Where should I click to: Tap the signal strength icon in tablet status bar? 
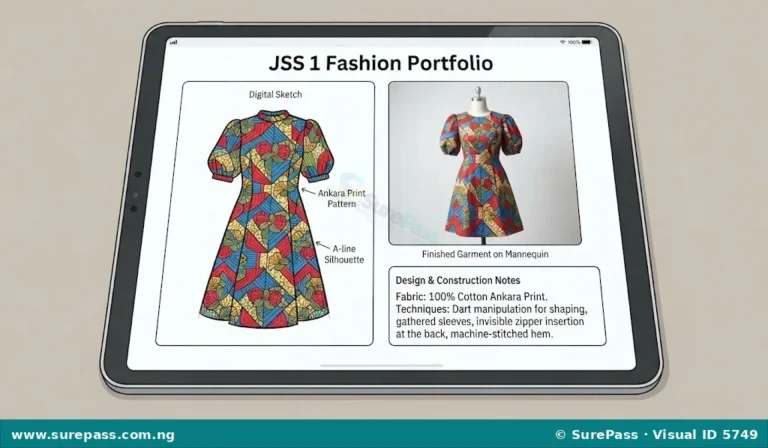(x=173, y=43)
